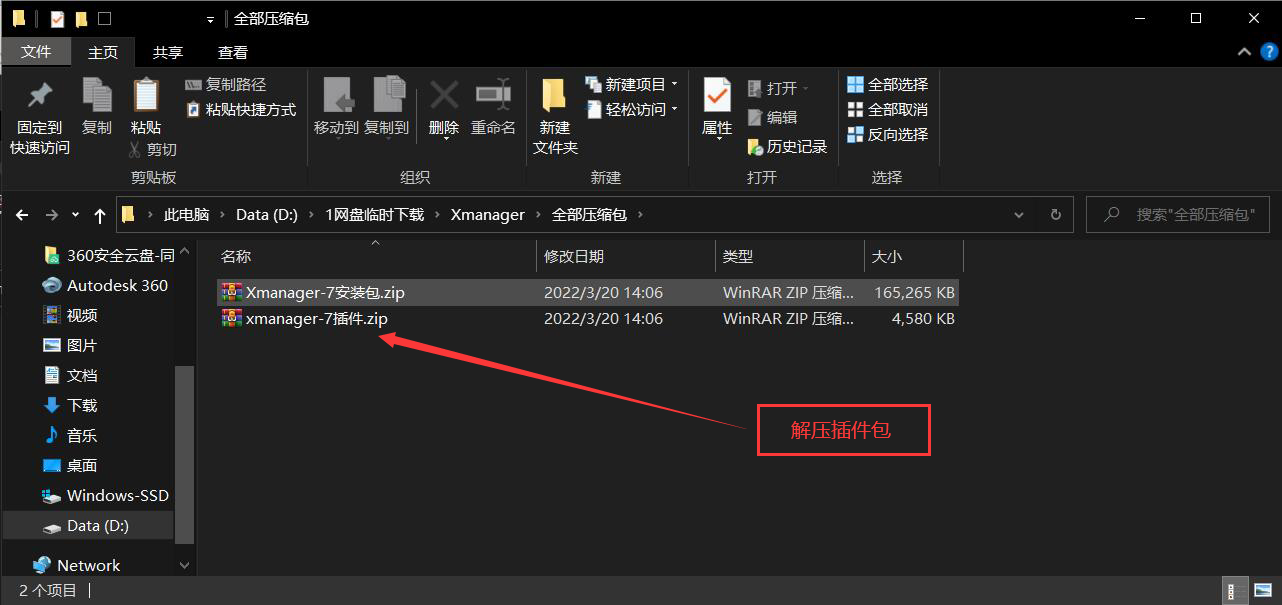Switch to the Home (主页) tab

(x=103, y=53)
